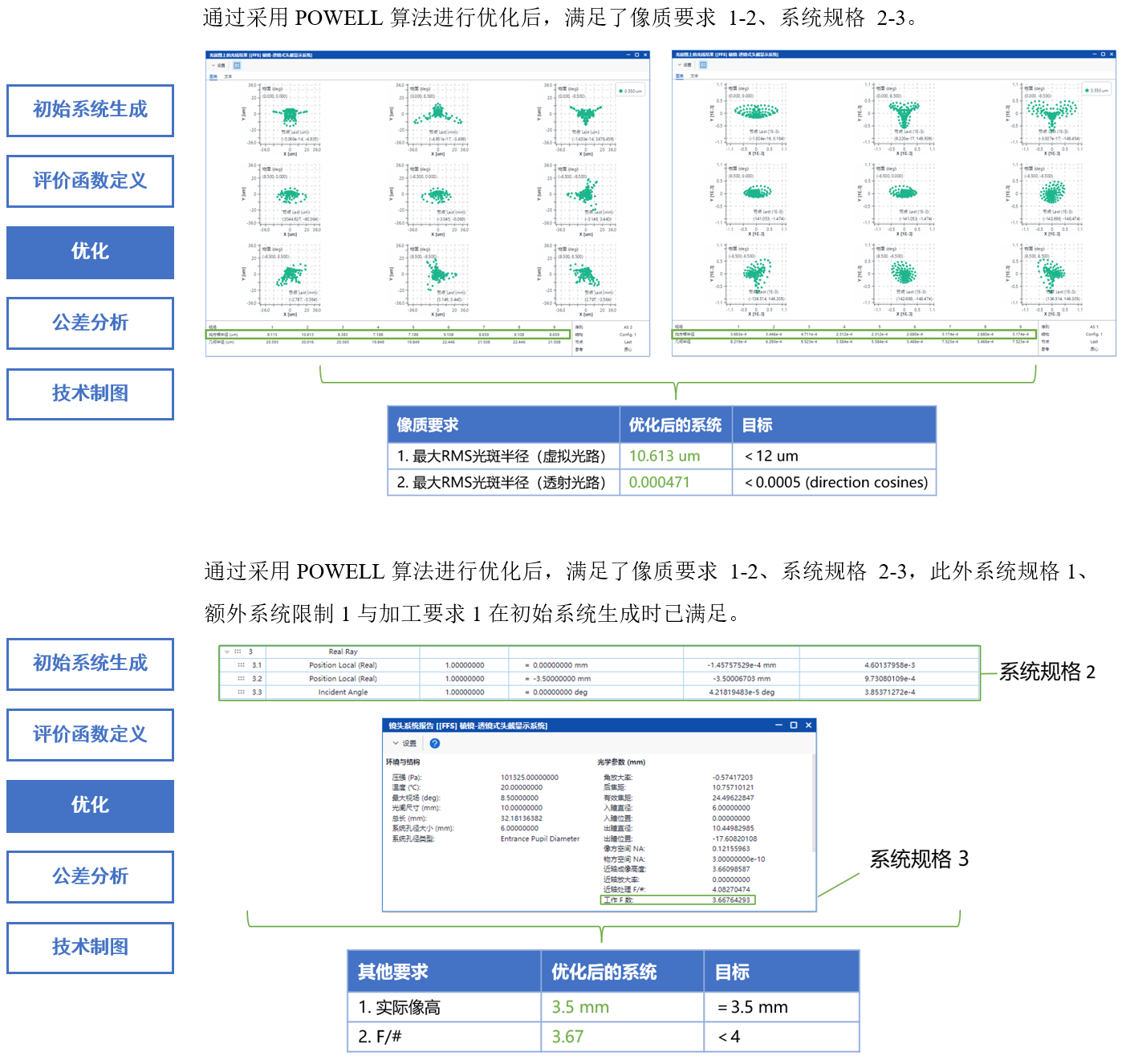This screenshot has height=1064, width=1126.
Task: Collapse the Real Ray row 3 group
Action: (227, 652)
